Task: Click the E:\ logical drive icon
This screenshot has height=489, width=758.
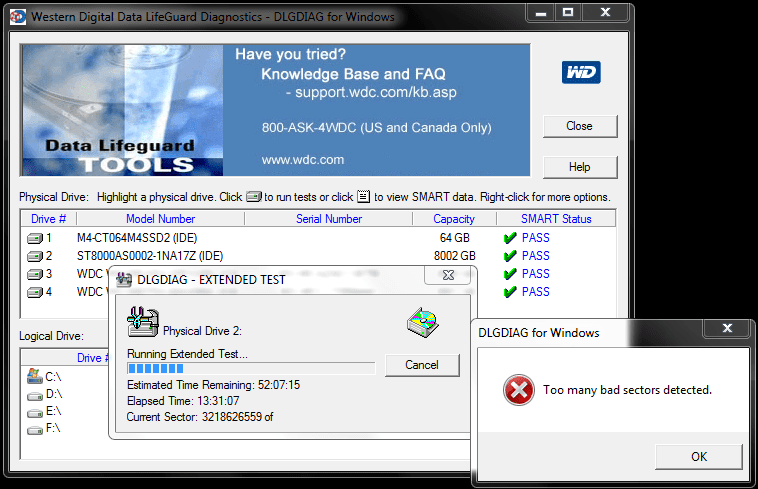Action: click(x=35, y=413)
